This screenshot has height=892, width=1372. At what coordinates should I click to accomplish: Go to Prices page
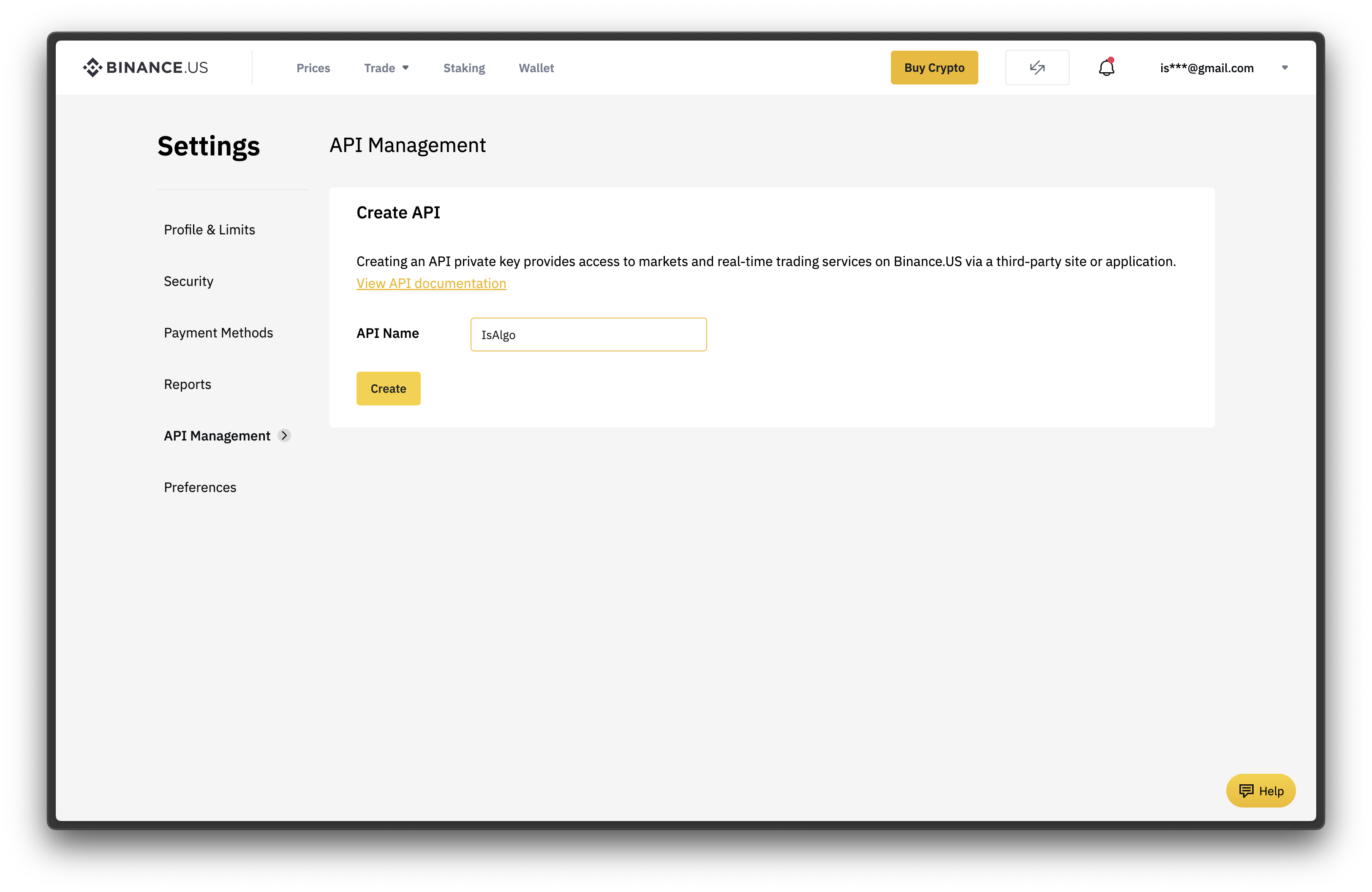[313, 68]
